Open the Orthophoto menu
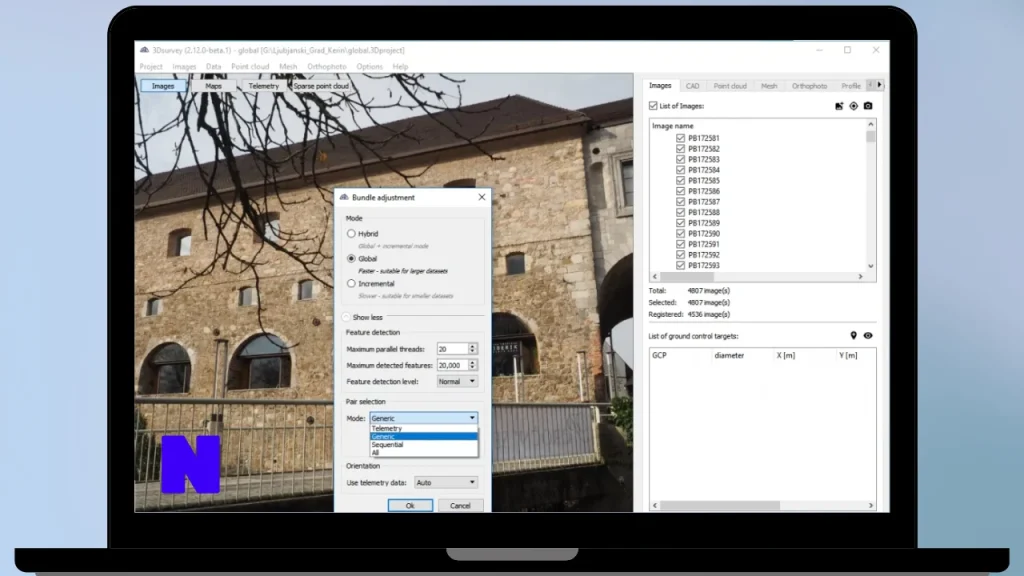The height and width of the screenshot is (576, 1024). pos(327,67)
